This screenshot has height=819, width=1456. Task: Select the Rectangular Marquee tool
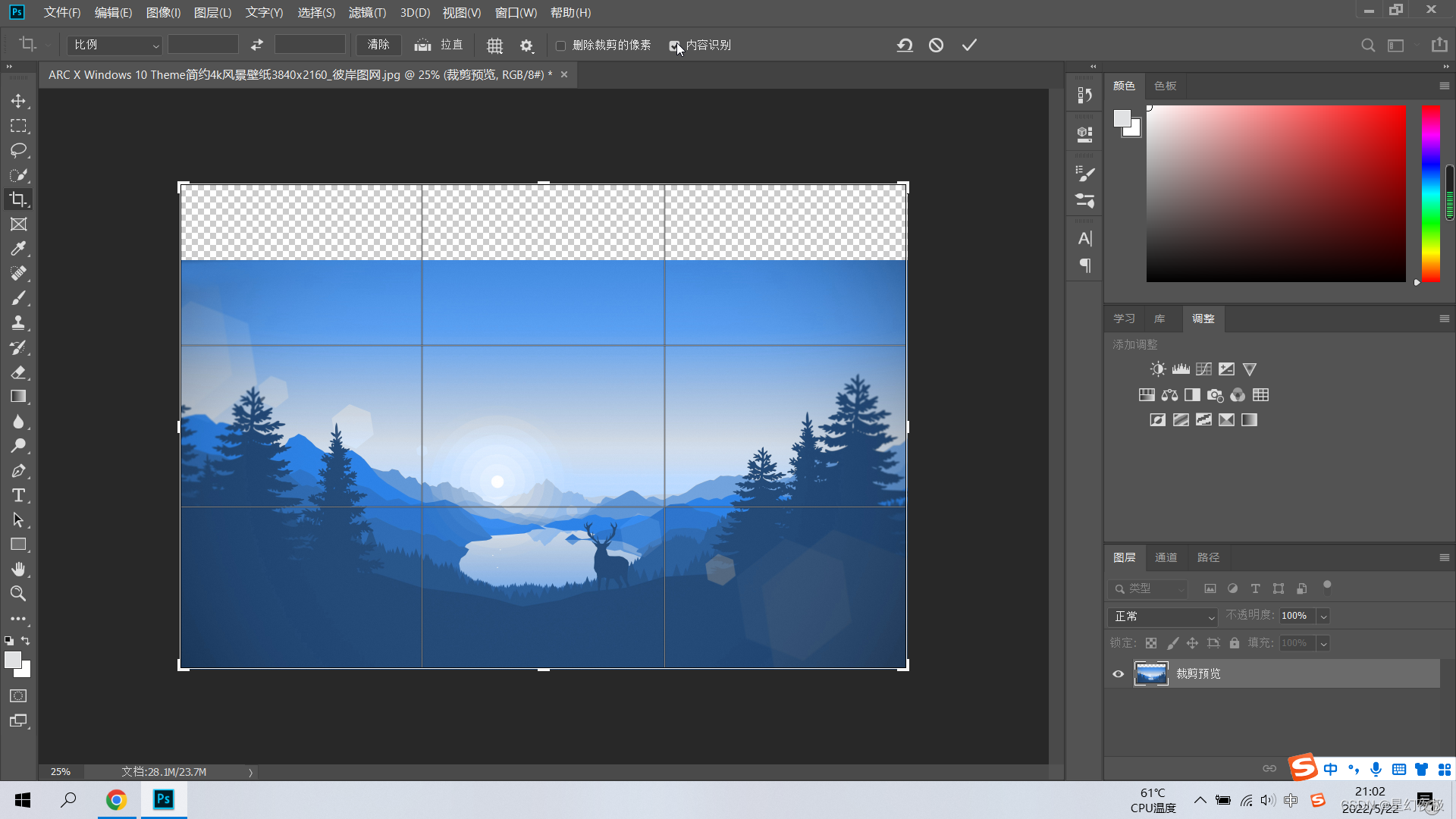pyautogui.click(x=18, y=126)
